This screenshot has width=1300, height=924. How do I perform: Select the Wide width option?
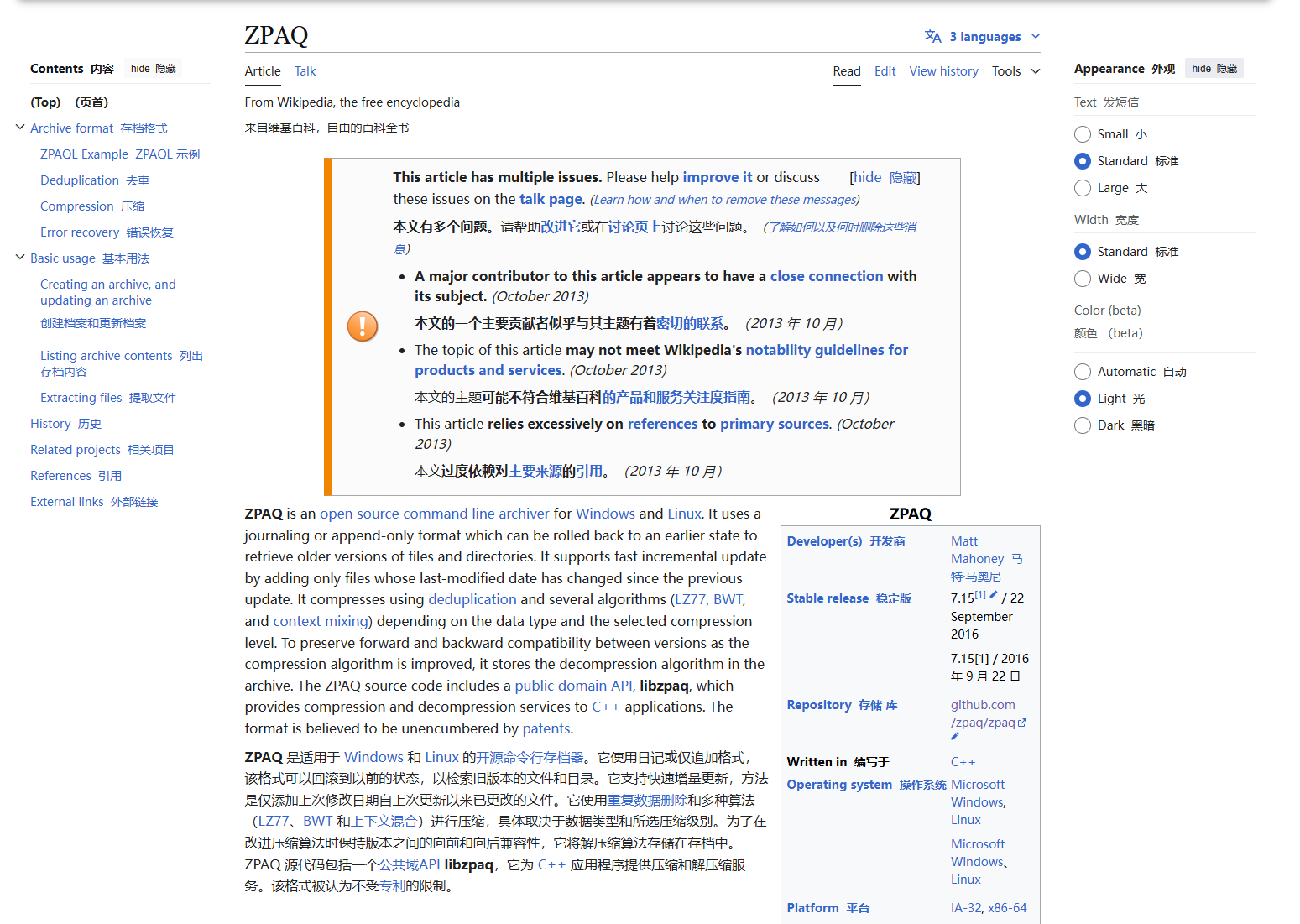click(x=1083, y=279)
